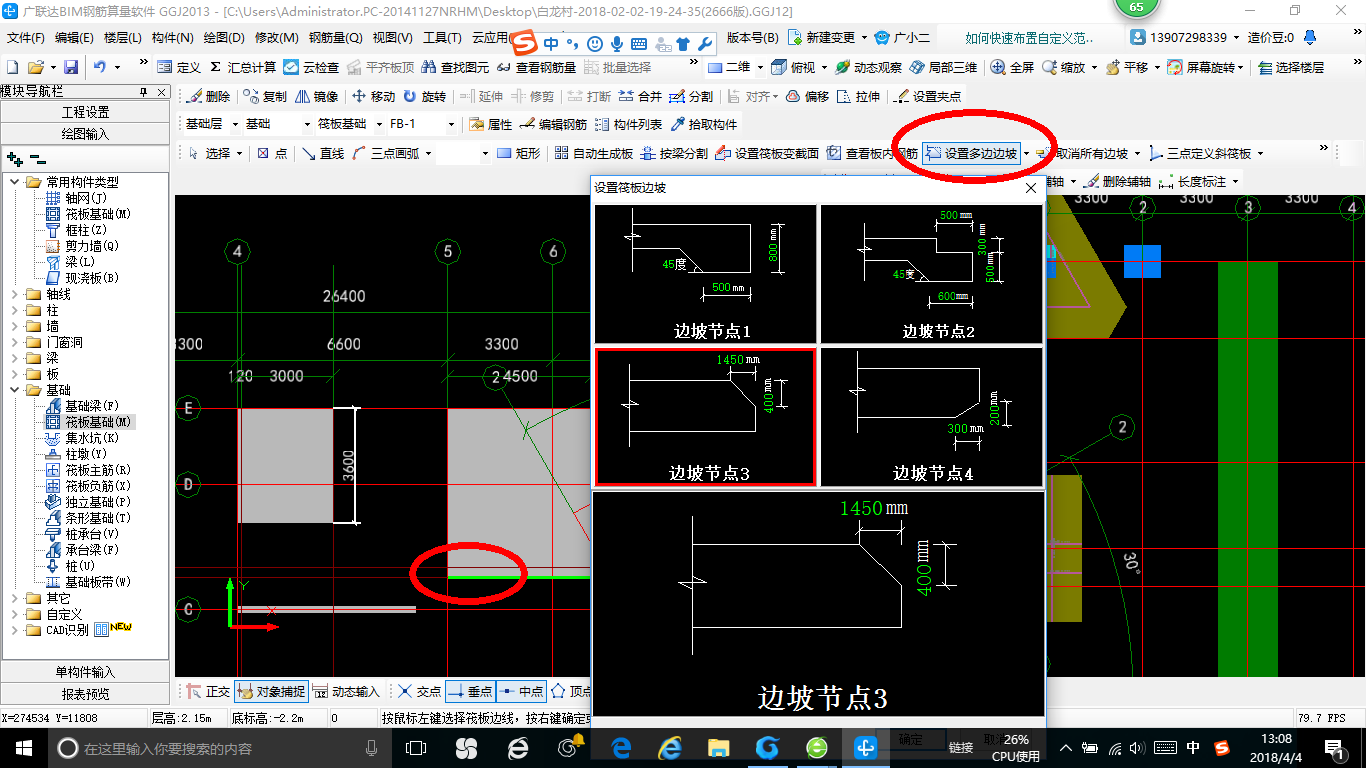Select the 边坡节点4 thumbnail
1366x768 pixels.
coord(932,416)
